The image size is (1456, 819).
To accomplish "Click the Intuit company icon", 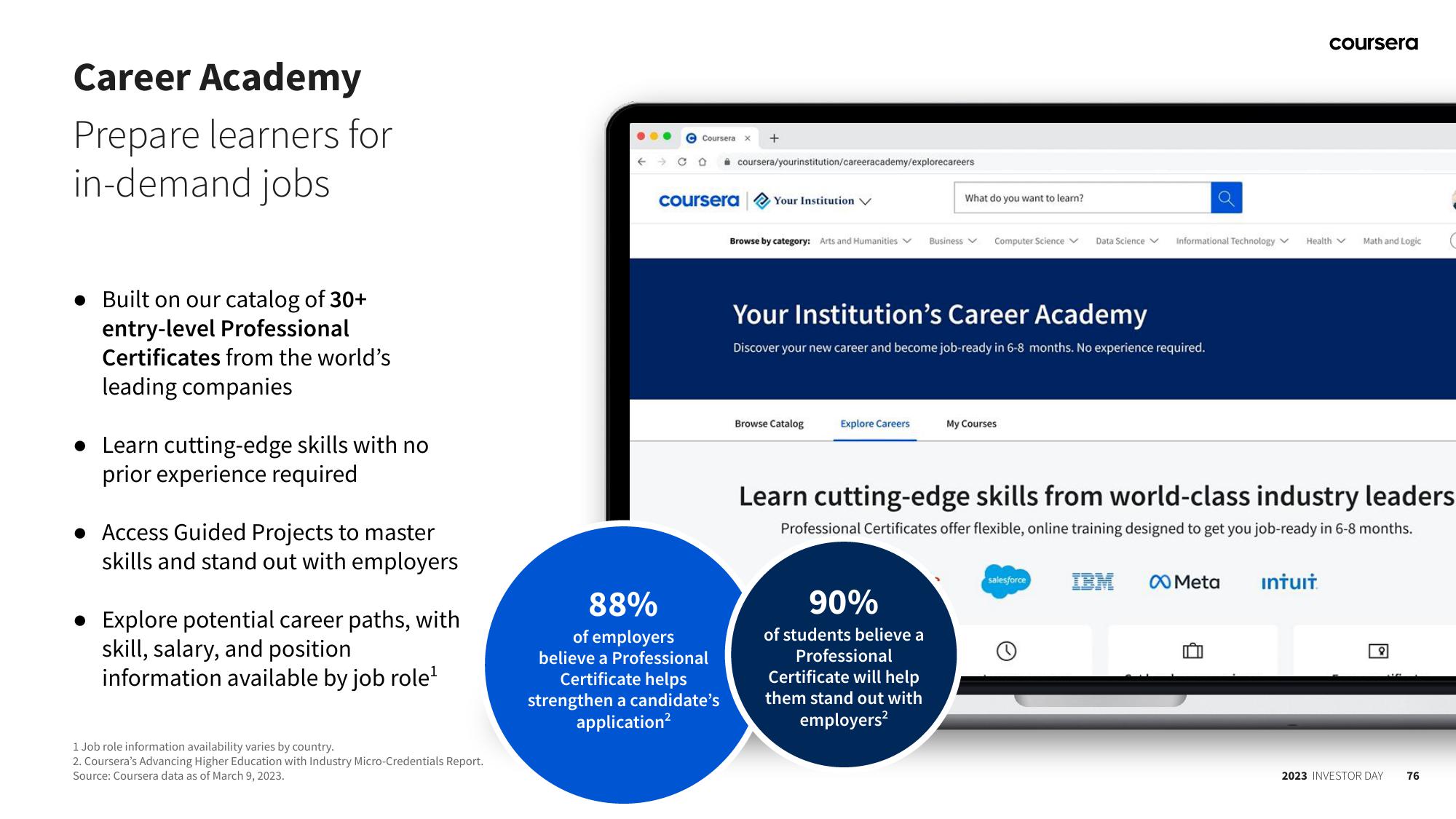I will click(x=1292, y=582).
